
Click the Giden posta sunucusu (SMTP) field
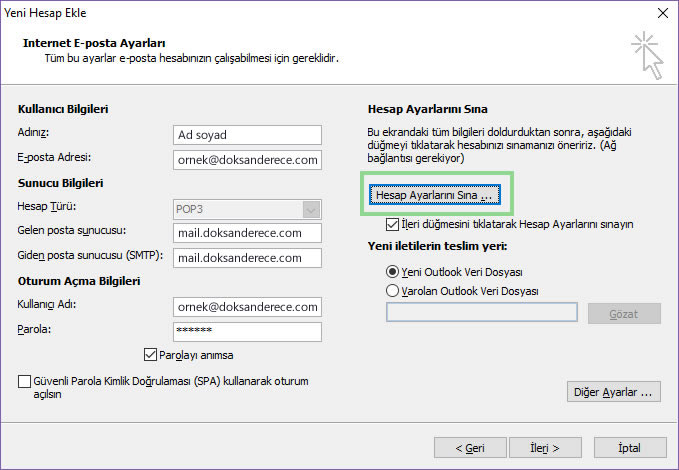(247, 258)
